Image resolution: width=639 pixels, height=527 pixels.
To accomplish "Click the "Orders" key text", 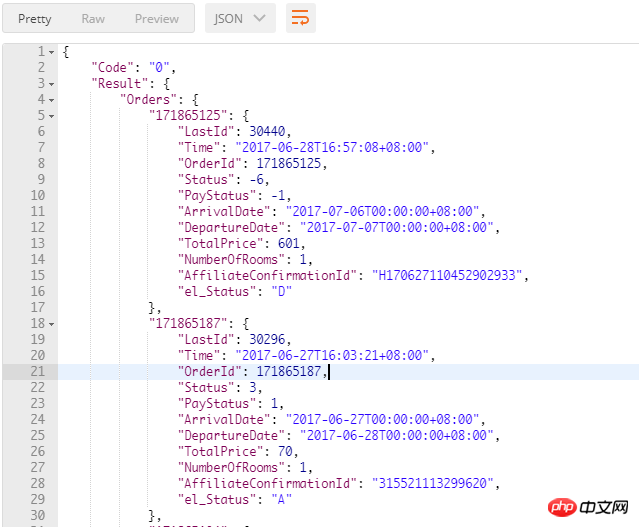I will coord(148,99).
